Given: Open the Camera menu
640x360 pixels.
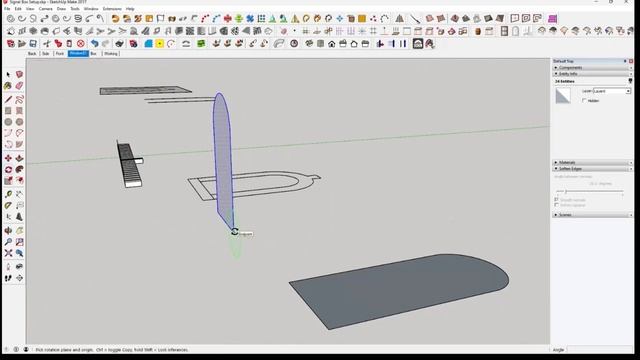Looking at the screenshot, I should pos(45,9).
